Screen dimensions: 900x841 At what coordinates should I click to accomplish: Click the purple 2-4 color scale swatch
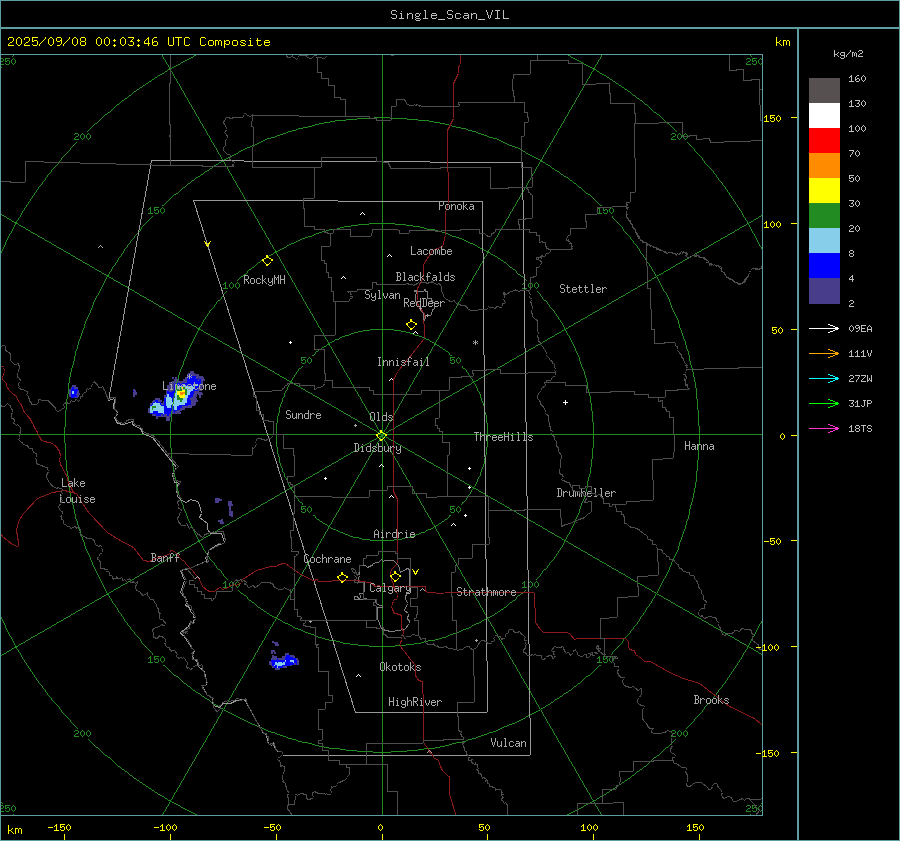coord(824,291)
